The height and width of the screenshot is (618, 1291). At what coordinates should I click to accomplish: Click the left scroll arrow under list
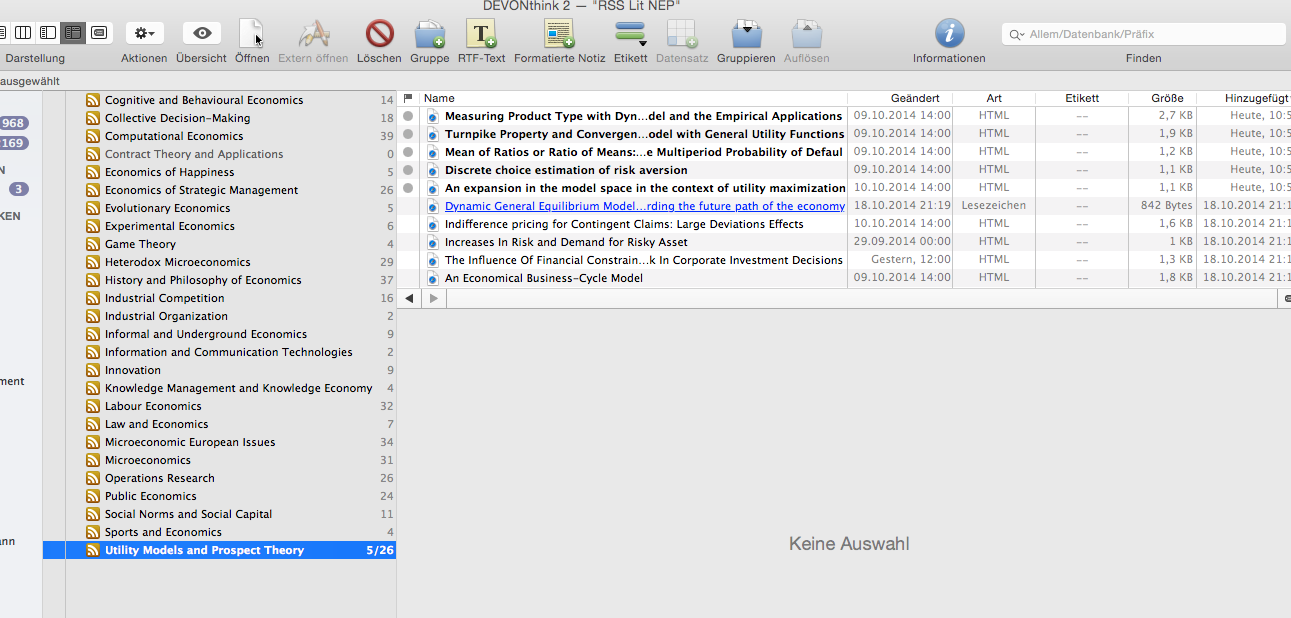tap(410, 298)
